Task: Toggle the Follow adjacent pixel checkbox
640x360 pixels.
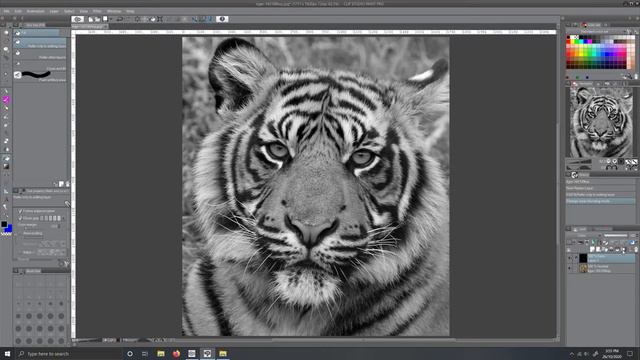Action: [x=20, y=211]
